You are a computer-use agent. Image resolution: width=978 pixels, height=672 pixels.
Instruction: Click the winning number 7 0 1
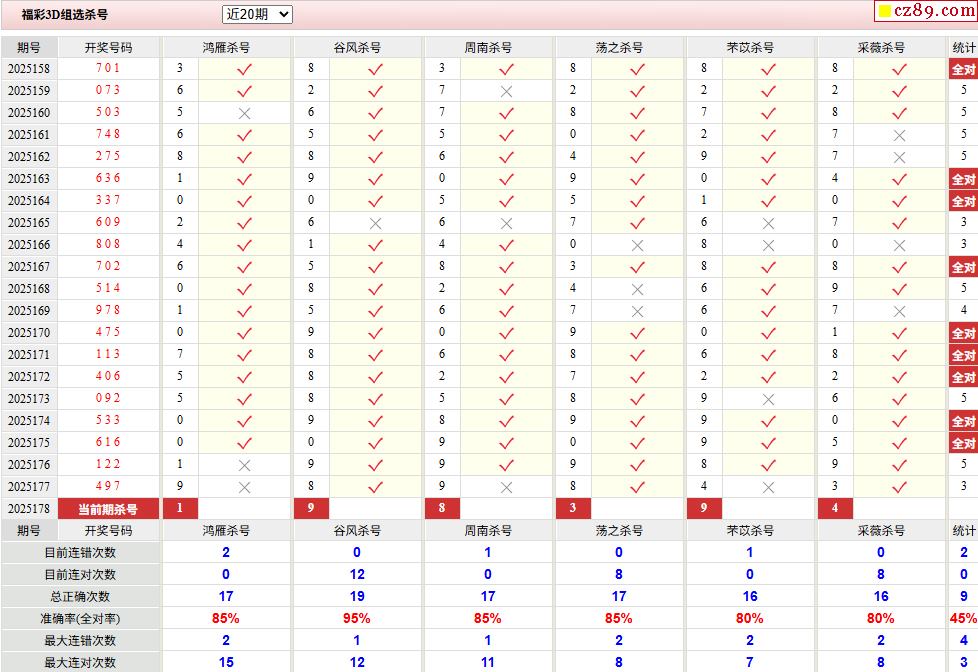point(108,68)
